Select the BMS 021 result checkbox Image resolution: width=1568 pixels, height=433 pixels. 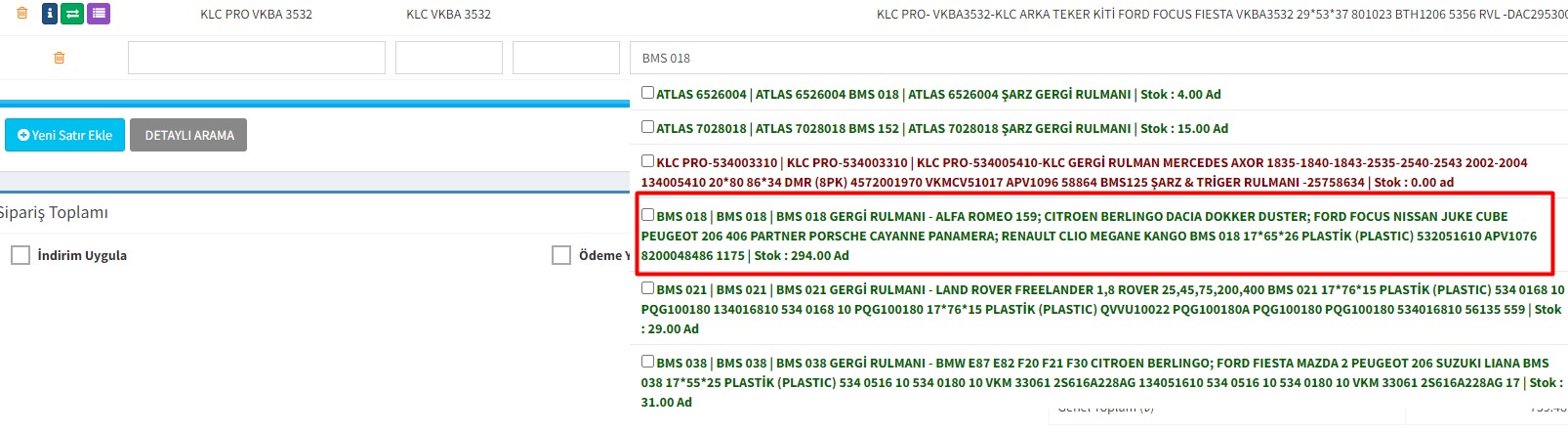(x=647, y=288)
